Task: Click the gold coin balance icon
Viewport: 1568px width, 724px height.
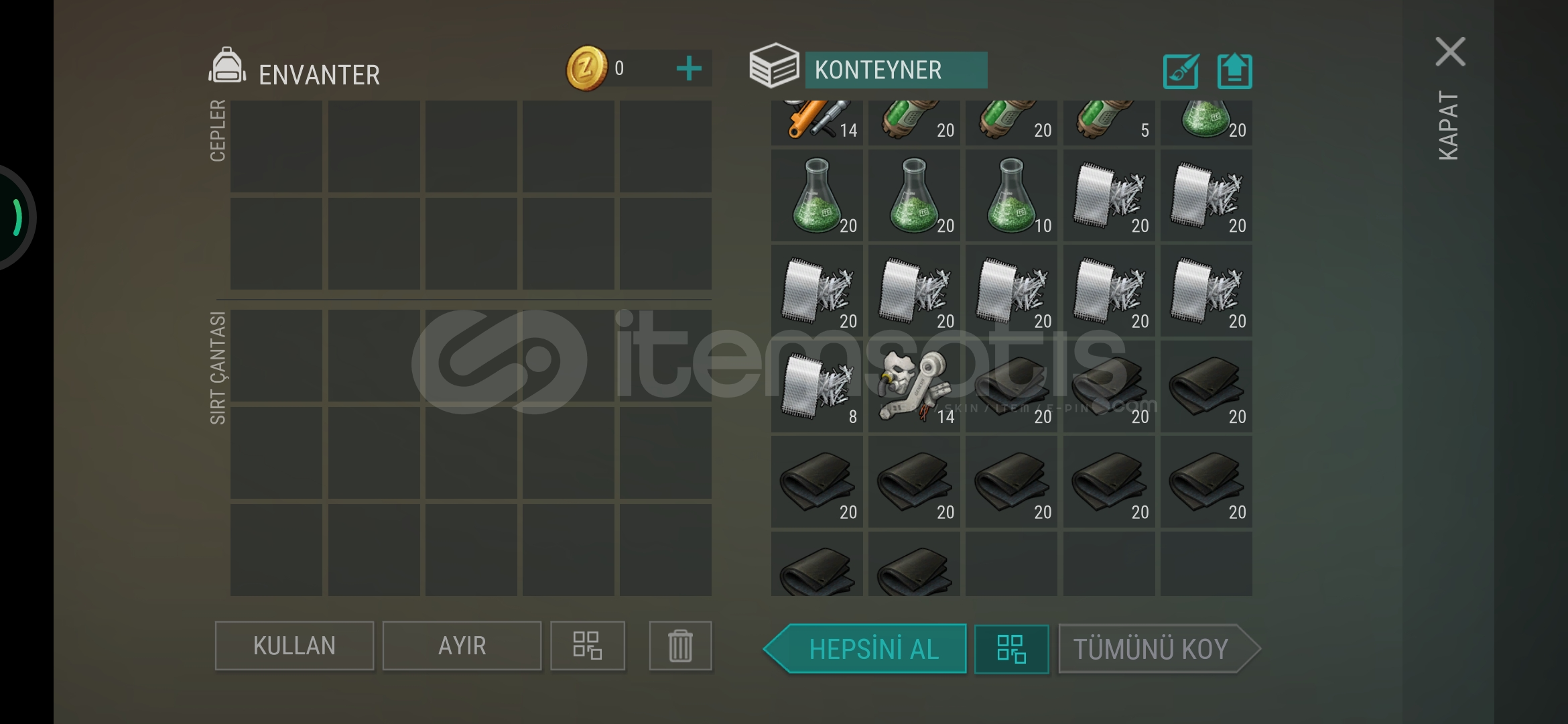Action: (x=586, y=68)
